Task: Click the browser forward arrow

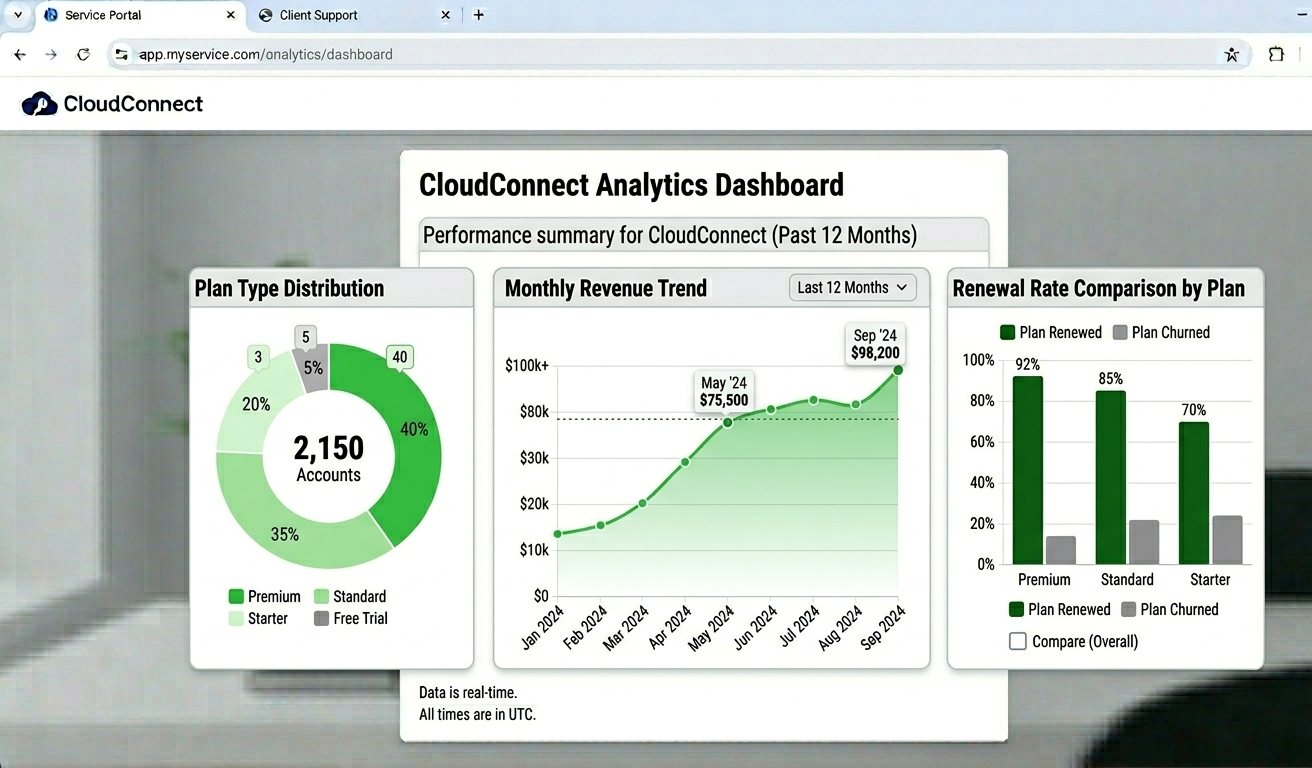Action: (x=51, y=55)
